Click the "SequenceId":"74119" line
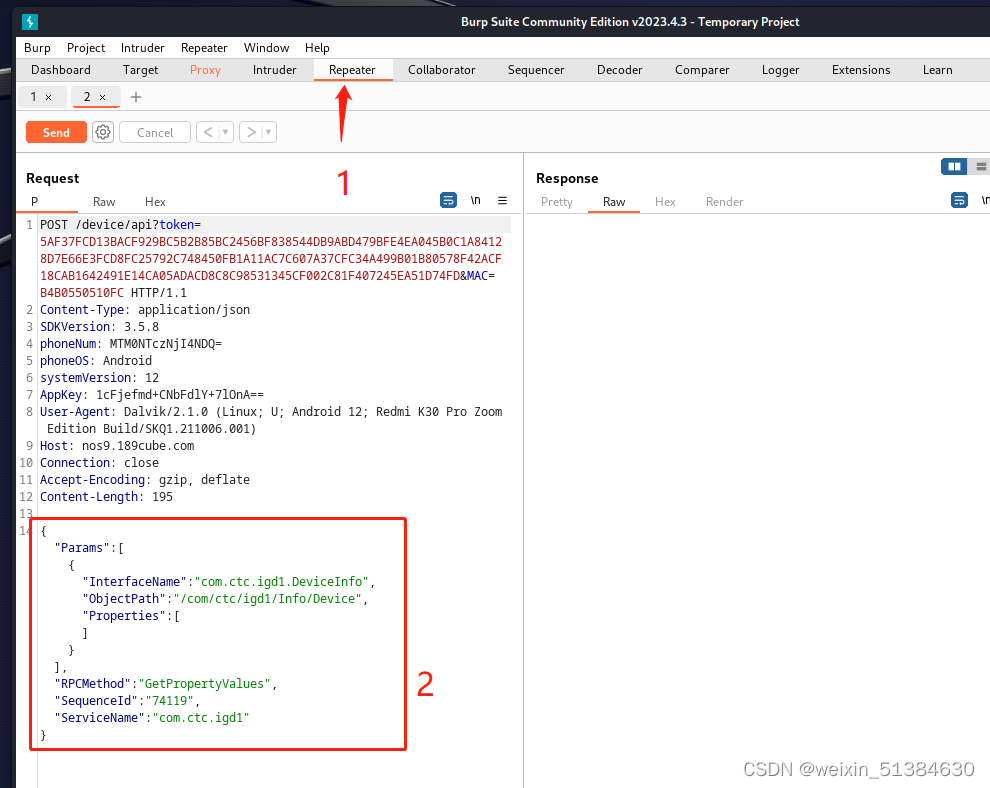 click(127, 701)
